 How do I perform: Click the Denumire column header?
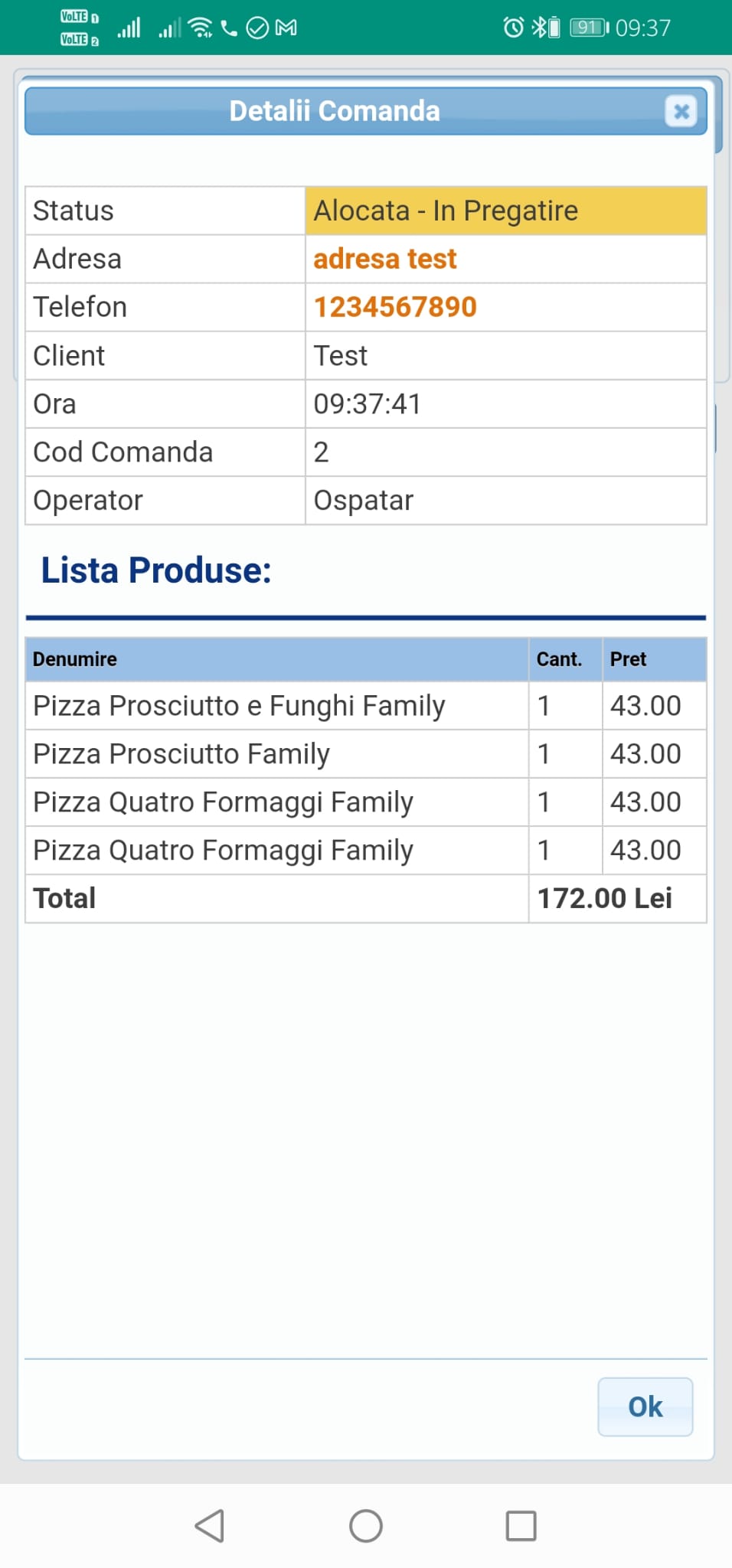click(75, 659)
